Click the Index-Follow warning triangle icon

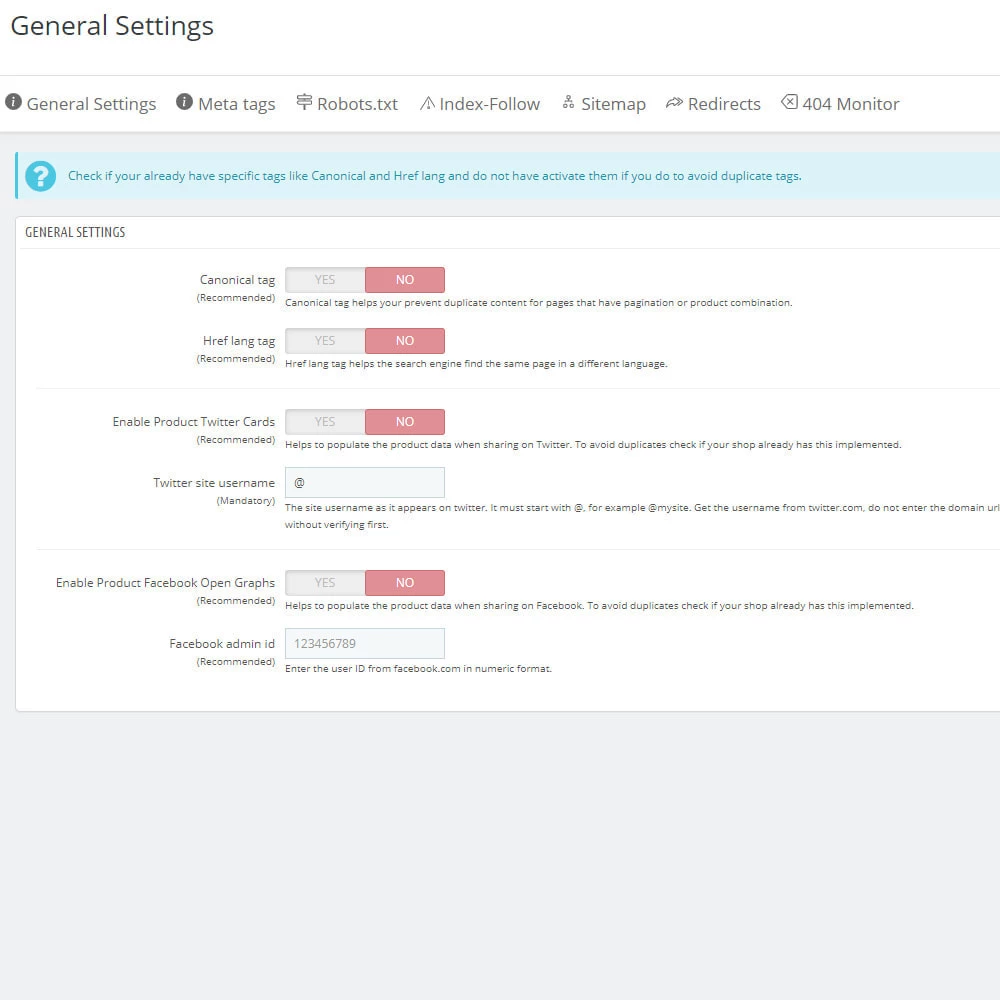(427, 103)
